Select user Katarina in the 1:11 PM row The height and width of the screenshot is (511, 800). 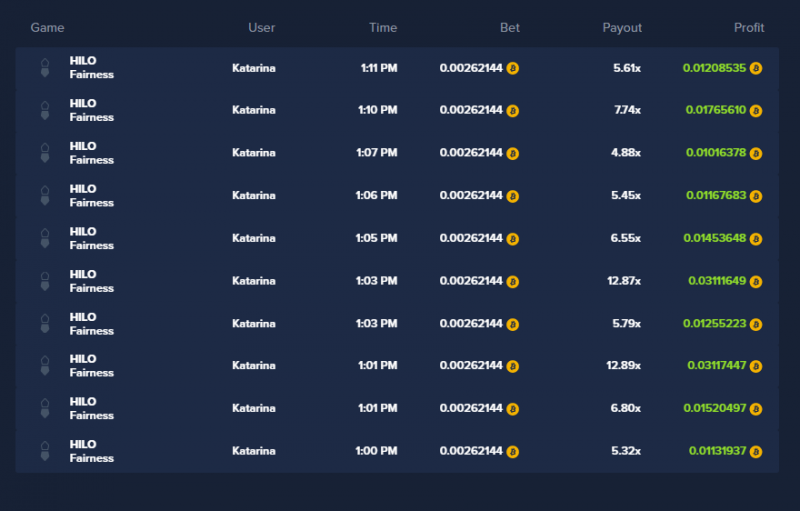pos(254,68)
